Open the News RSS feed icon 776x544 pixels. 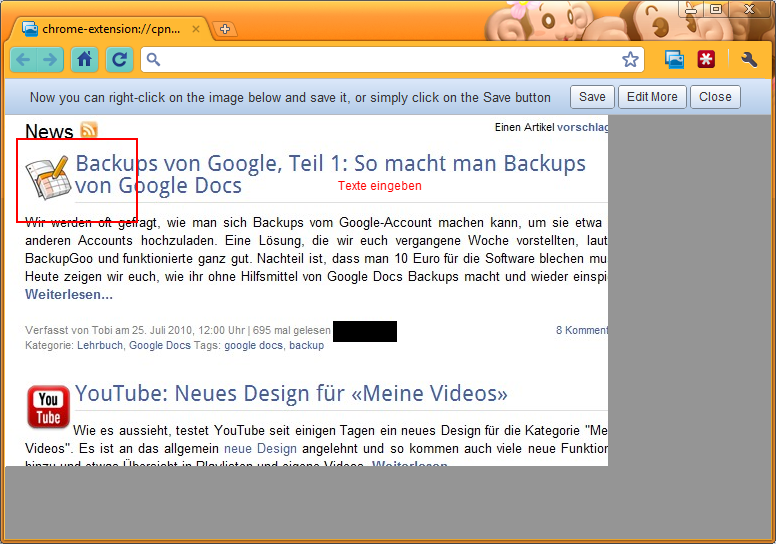pos(89,130)
